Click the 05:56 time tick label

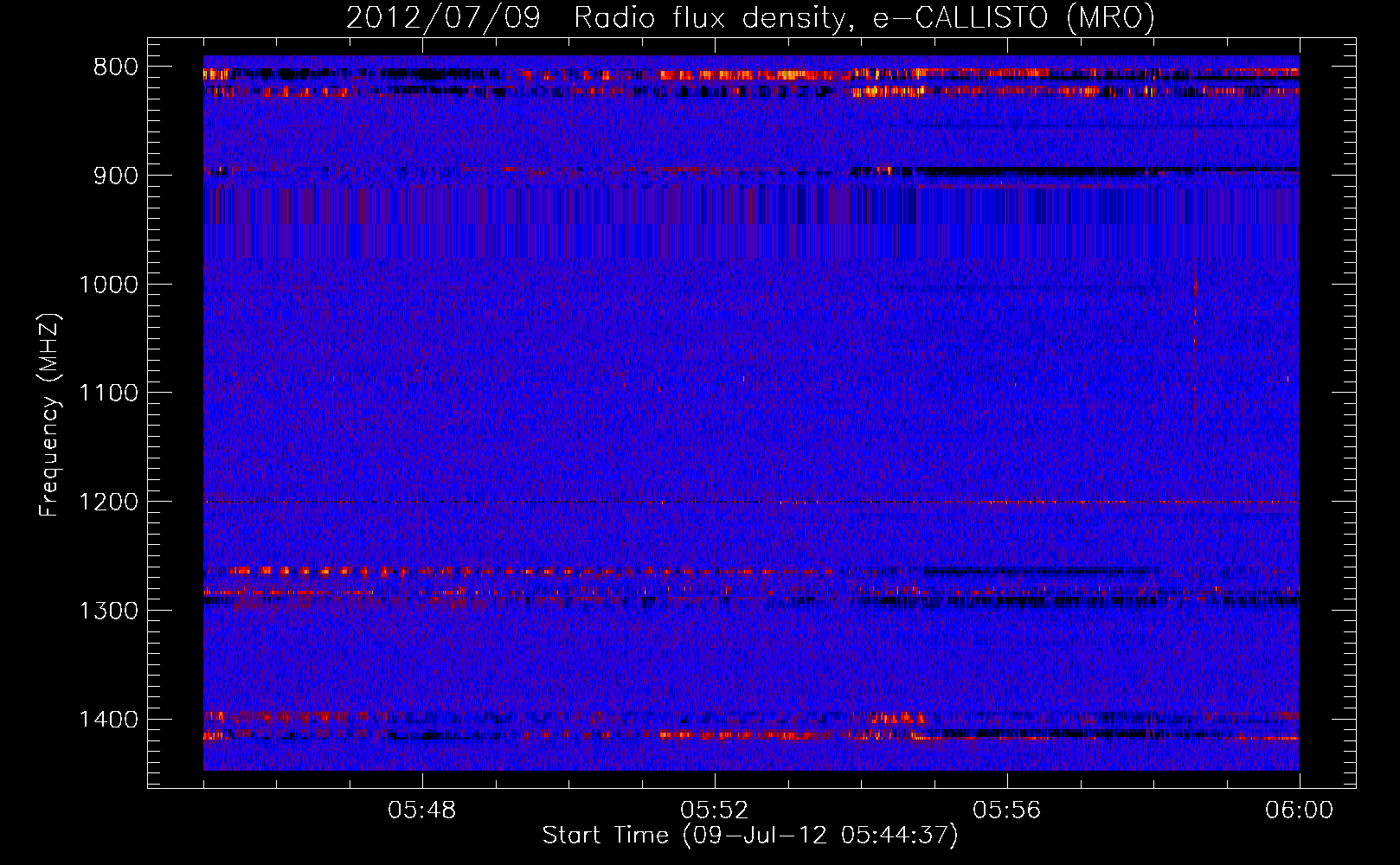tap(1007, 811)
